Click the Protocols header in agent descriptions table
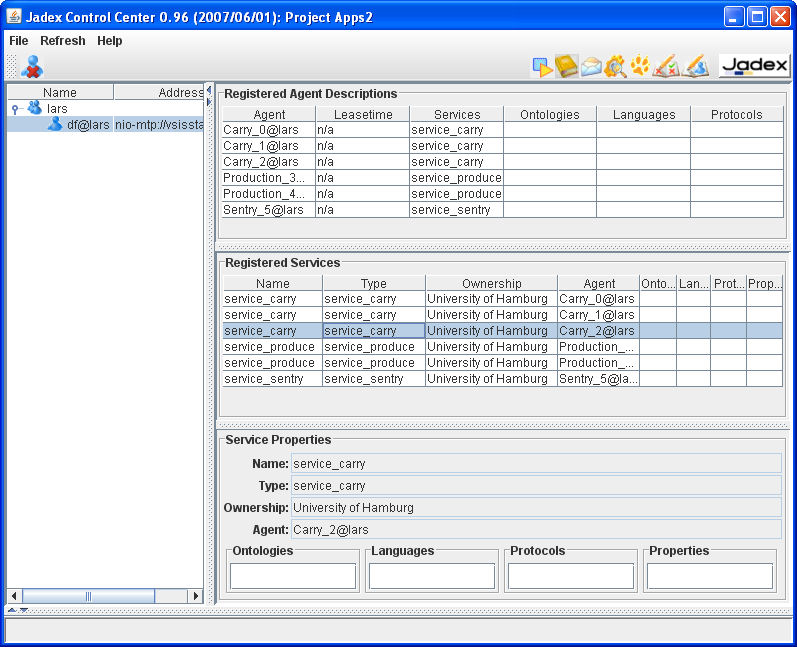Viewport: 797px width, 647px height. pos(737,114)
